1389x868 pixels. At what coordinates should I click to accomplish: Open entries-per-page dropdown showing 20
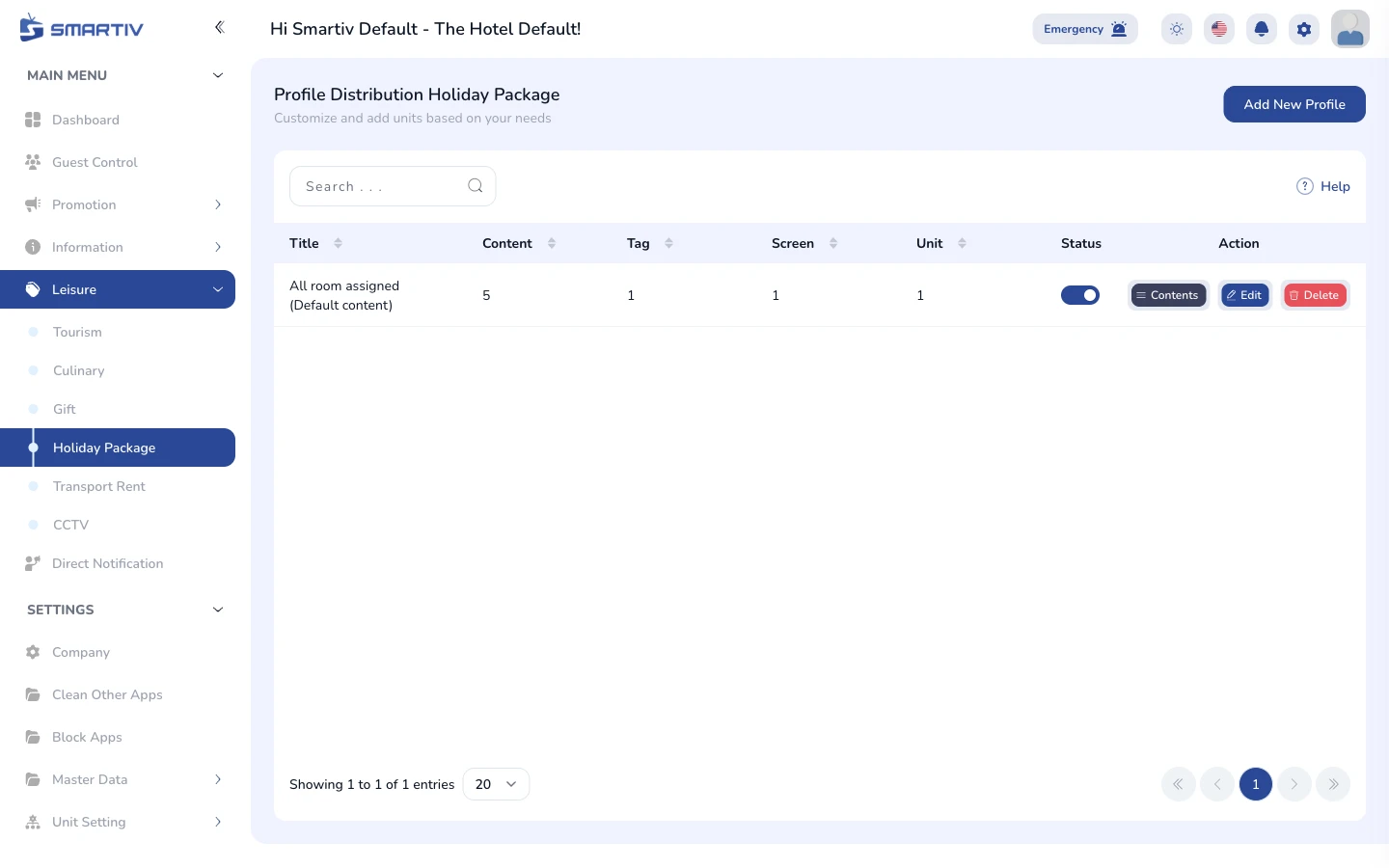point(496,784)
